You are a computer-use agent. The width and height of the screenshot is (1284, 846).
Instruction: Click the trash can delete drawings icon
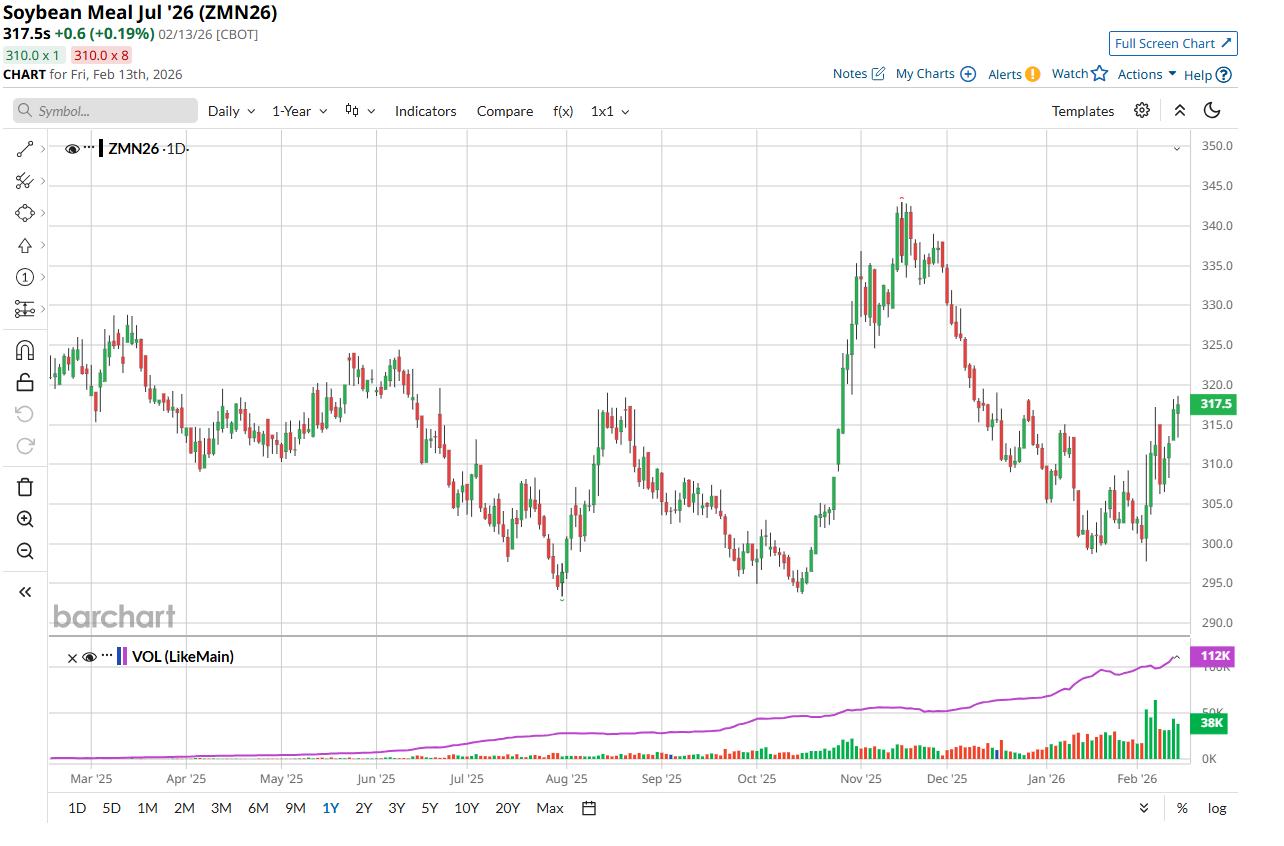point(25,487)
